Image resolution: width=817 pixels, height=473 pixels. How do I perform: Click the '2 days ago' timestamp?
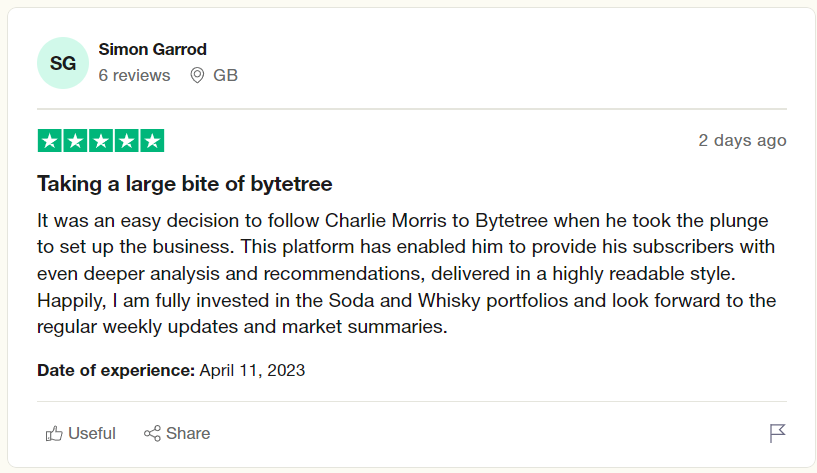point(742,140)
